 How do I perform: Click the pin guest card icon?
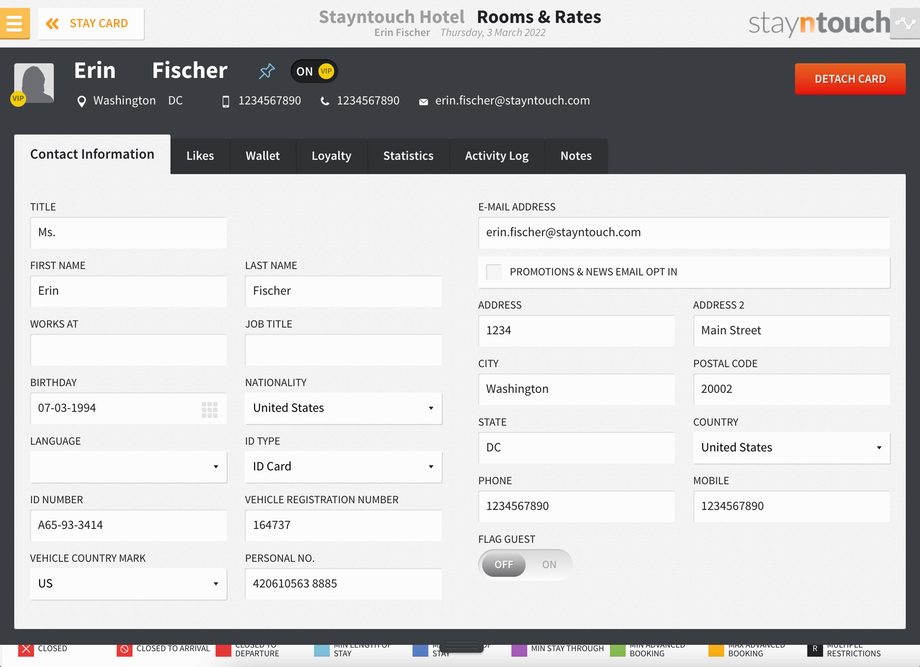267,71
